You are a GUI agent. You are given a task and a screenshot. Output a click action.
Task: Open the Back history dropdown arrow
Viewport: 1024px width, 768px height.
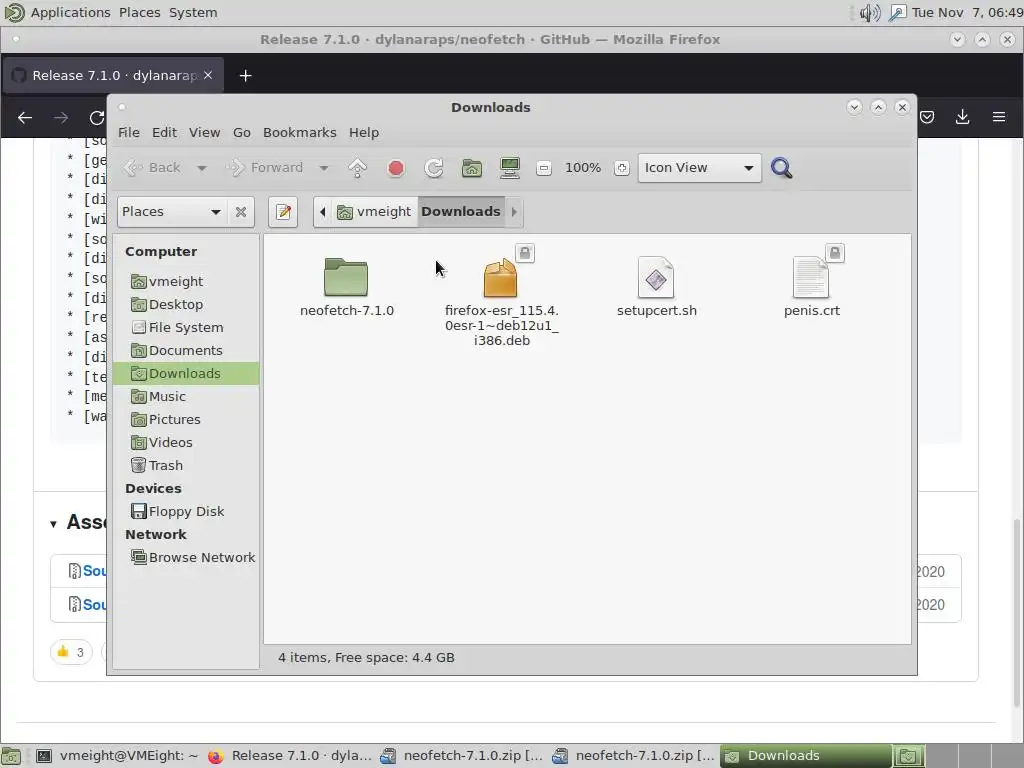(202, 168)
